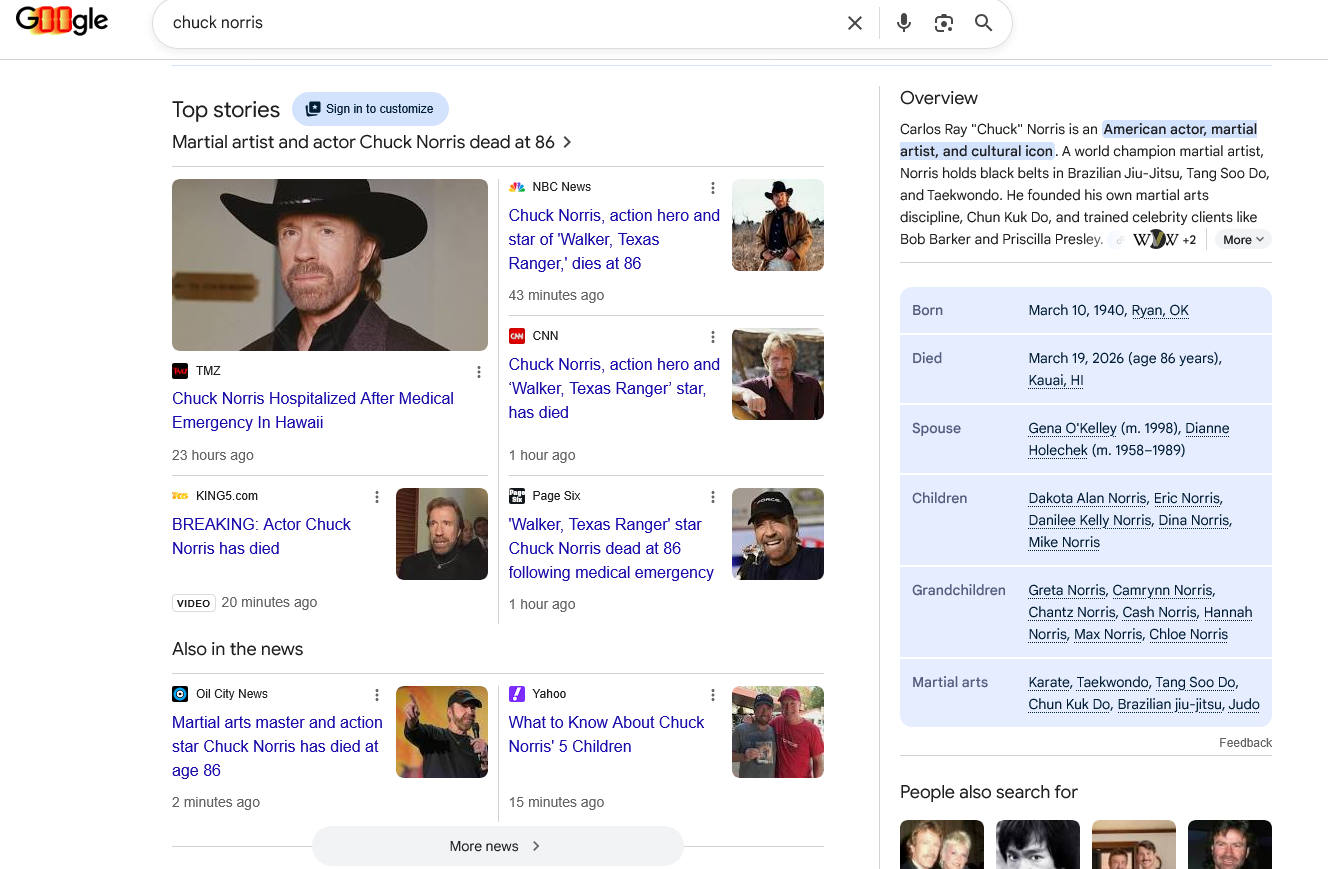Click the More news button

497,846
